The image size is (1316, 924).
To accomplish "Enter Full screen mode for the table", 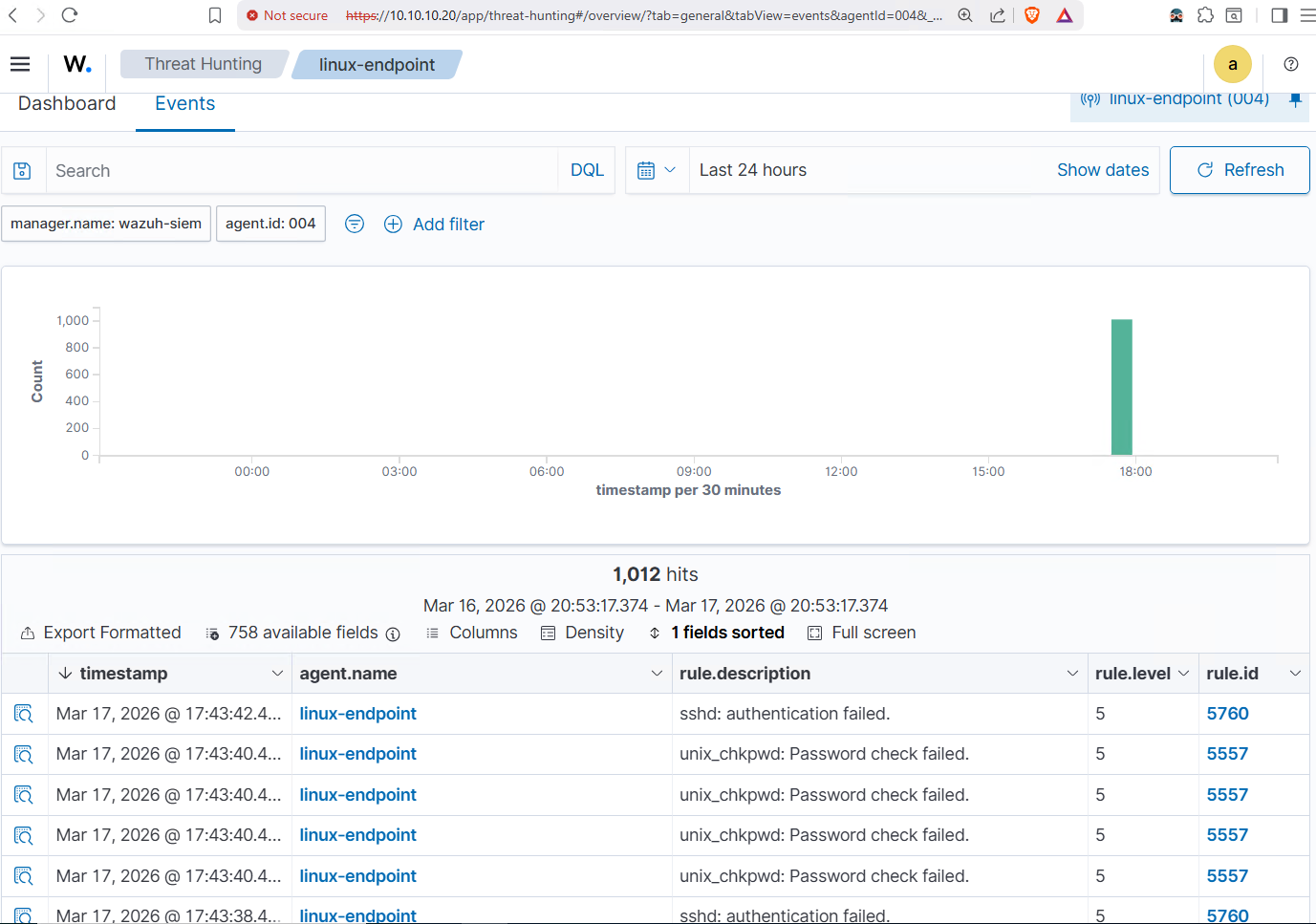I will tap(860, 633).
